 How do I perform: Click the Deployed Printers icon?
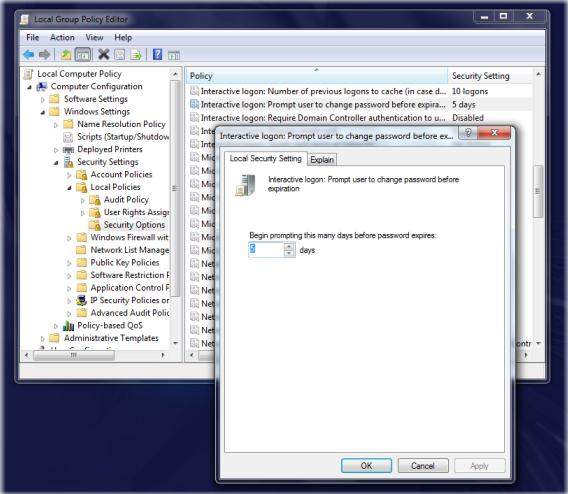[x=68, y=149]
